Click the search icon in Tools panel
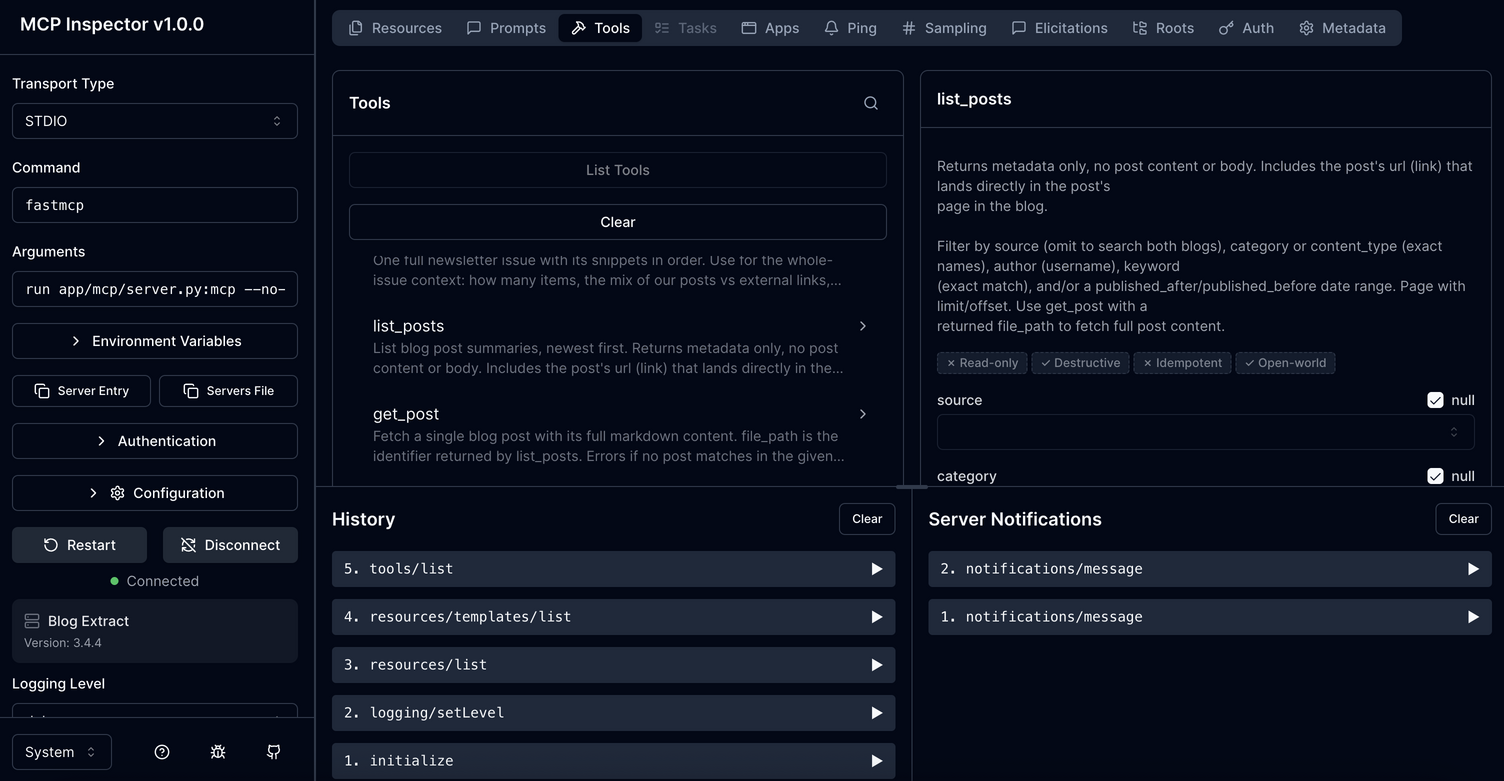Image resolution: width=1504 pixels, height=781 pixels. coord(871,103)
